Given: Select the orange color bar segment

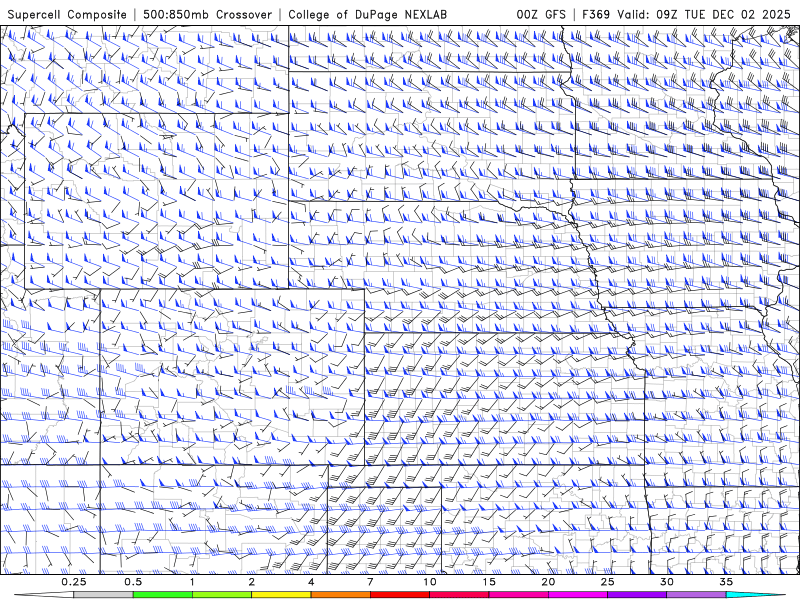Looking at the screenshot, I should 340,595.
